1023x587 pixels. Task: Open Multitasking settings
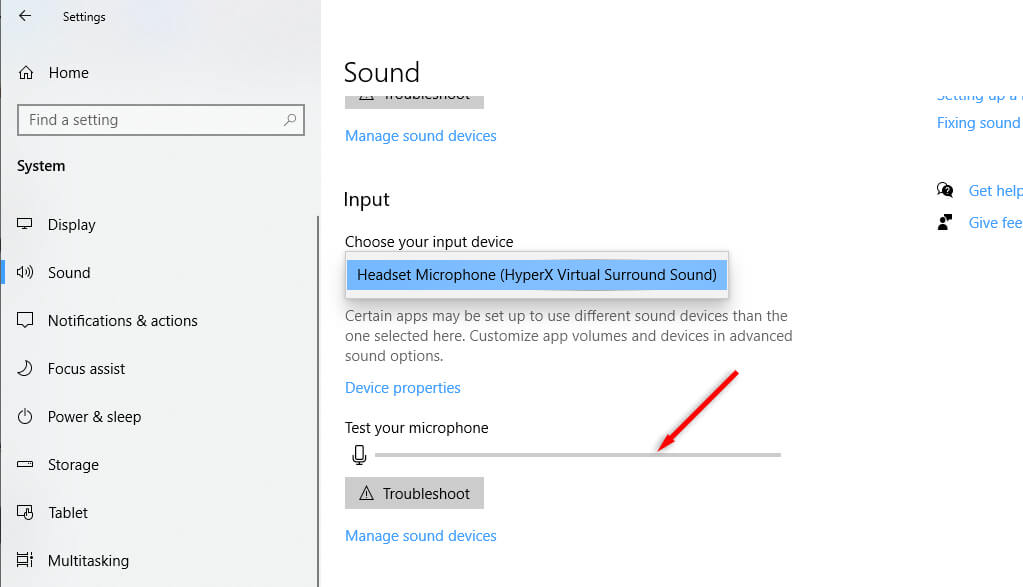(88, 561)
